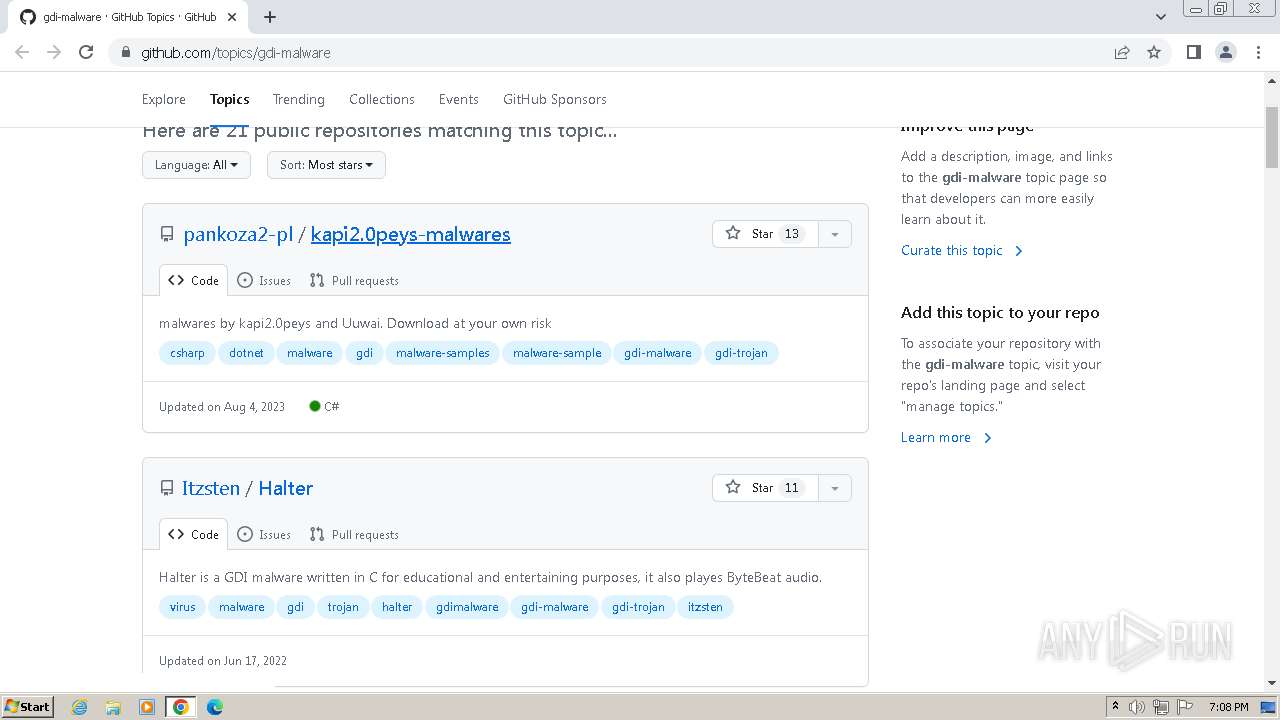Open GitHub Sponsors navigation item

tap(555, 99)
